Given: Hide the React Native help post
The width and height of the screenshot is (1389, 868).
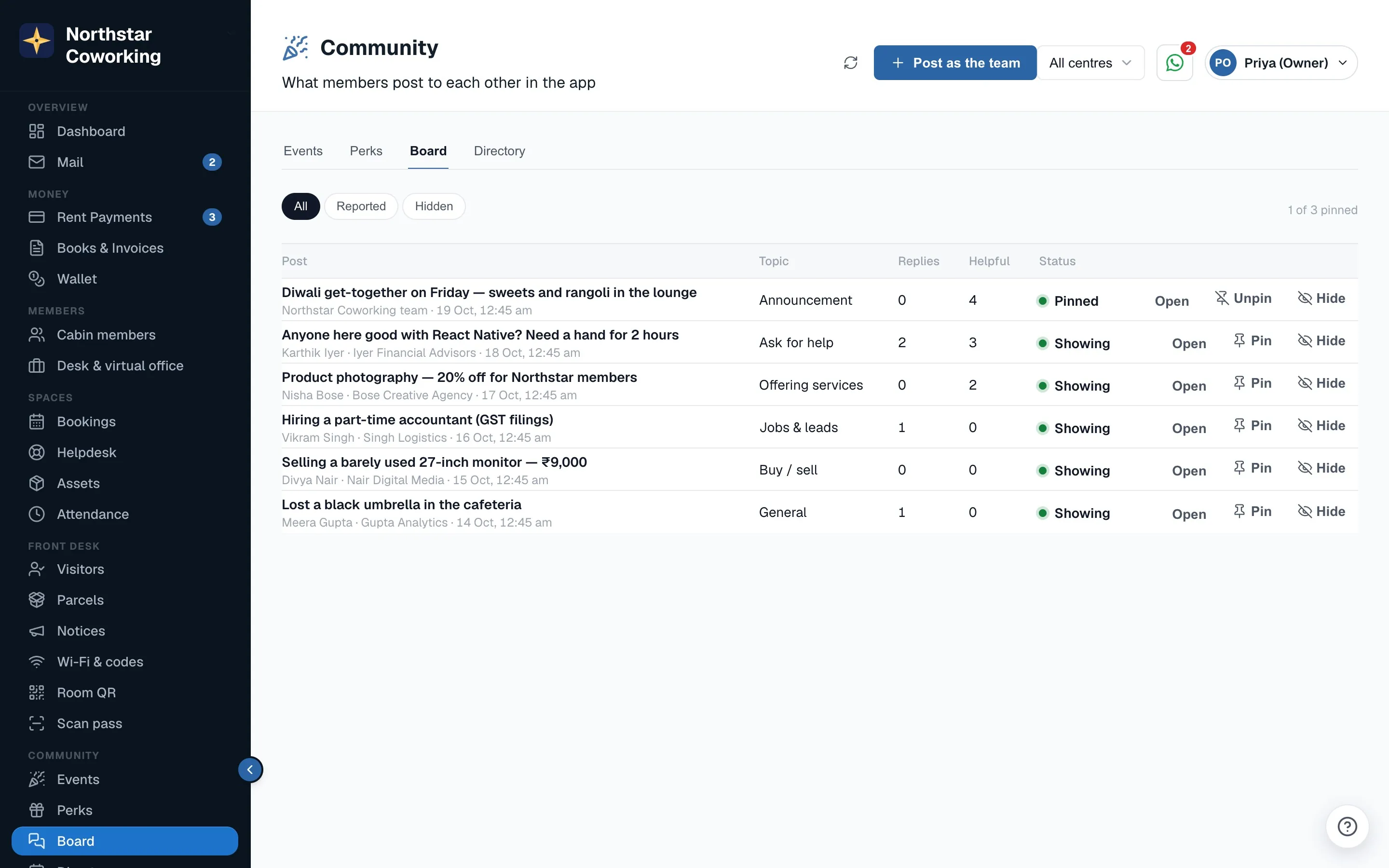Looking at the screenshot, I should (x=1321, y=341).
